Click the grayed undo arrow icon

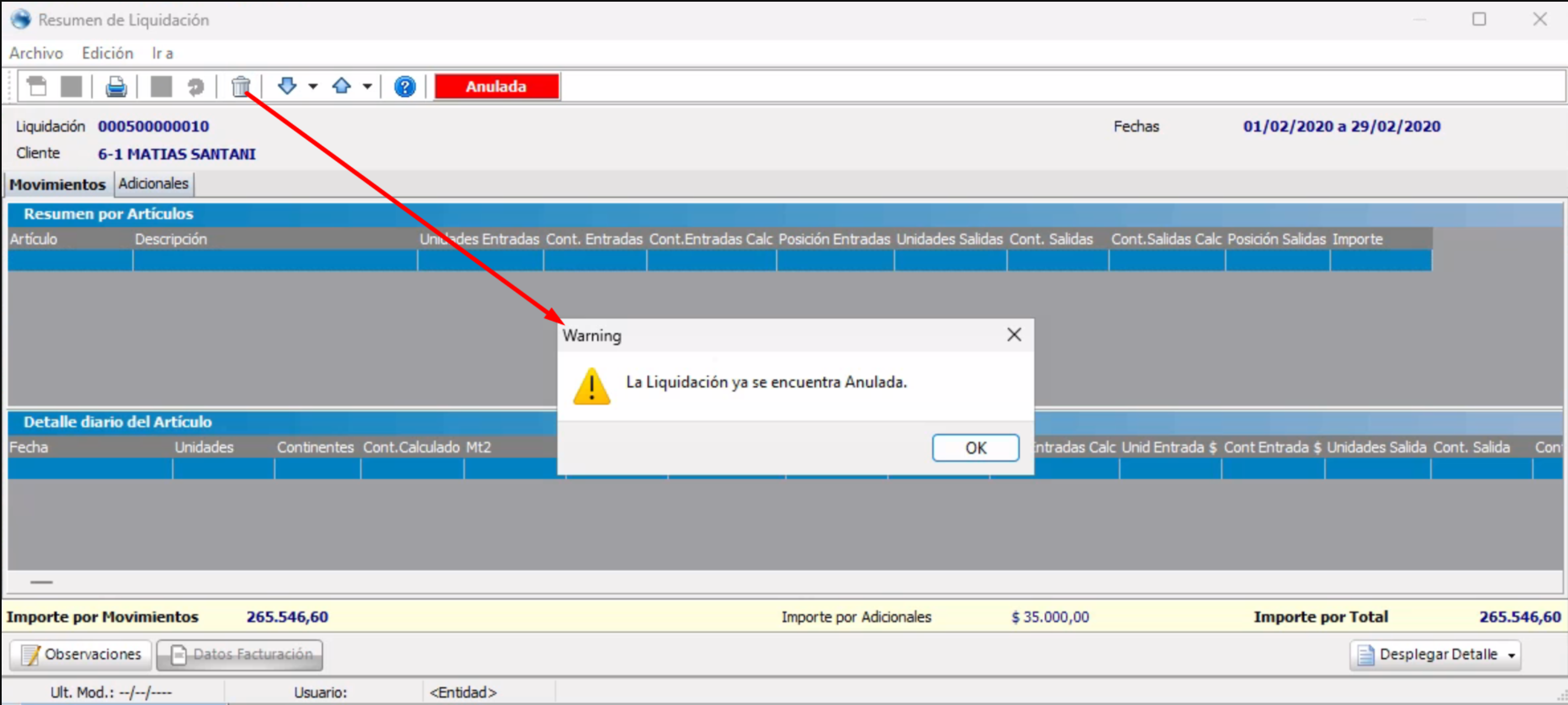195,87
